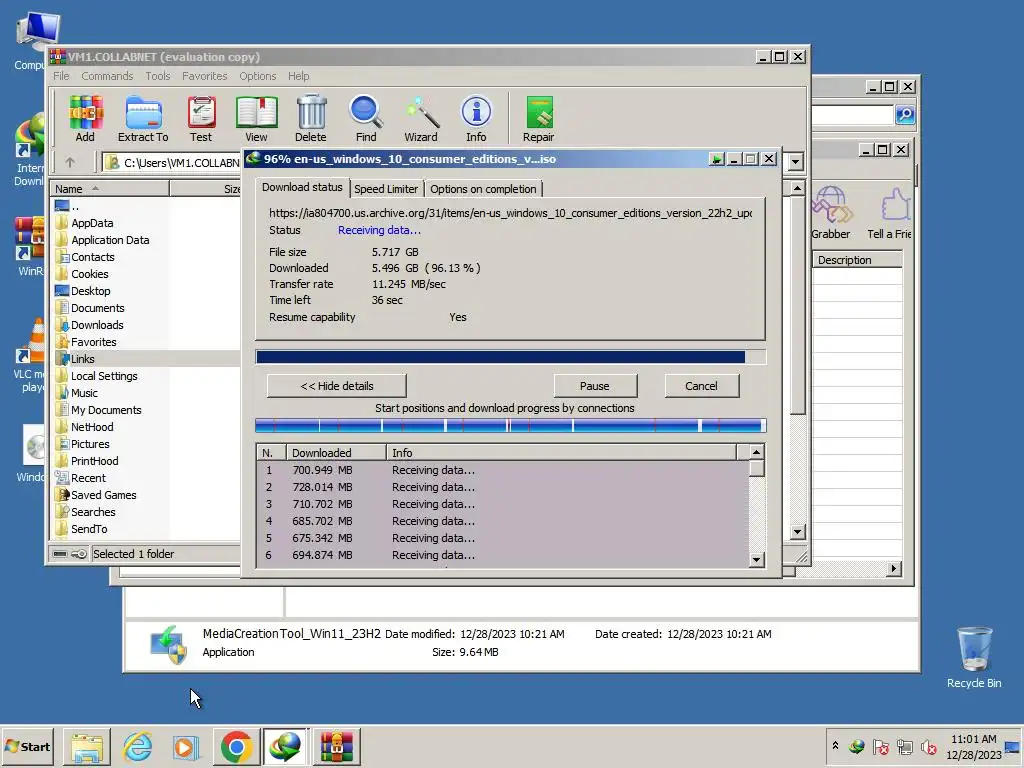Open the Commands menu

[107, 76]
